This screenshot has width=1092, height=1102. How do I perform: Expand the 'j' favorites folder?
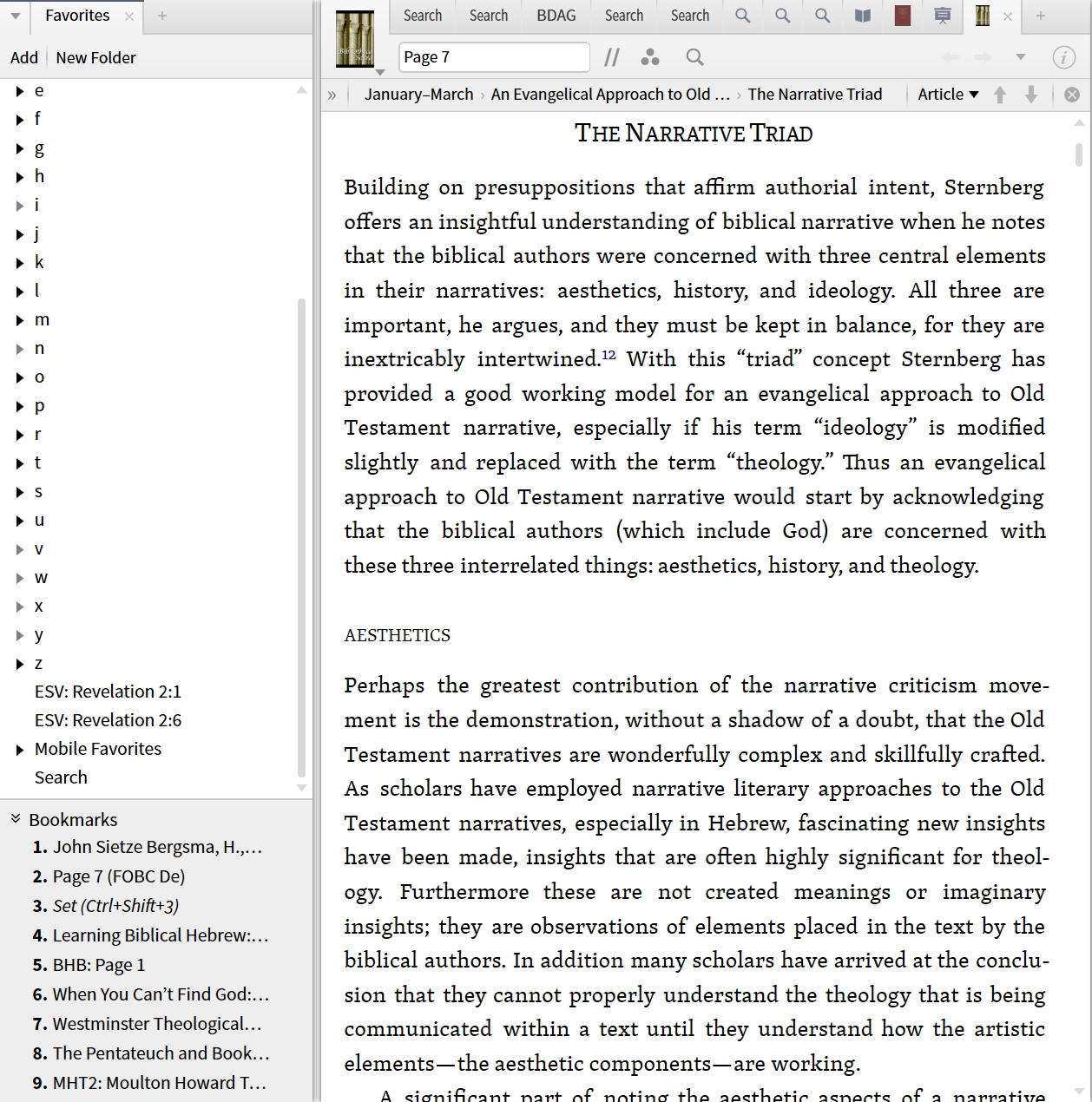click(x=20, y=234)
